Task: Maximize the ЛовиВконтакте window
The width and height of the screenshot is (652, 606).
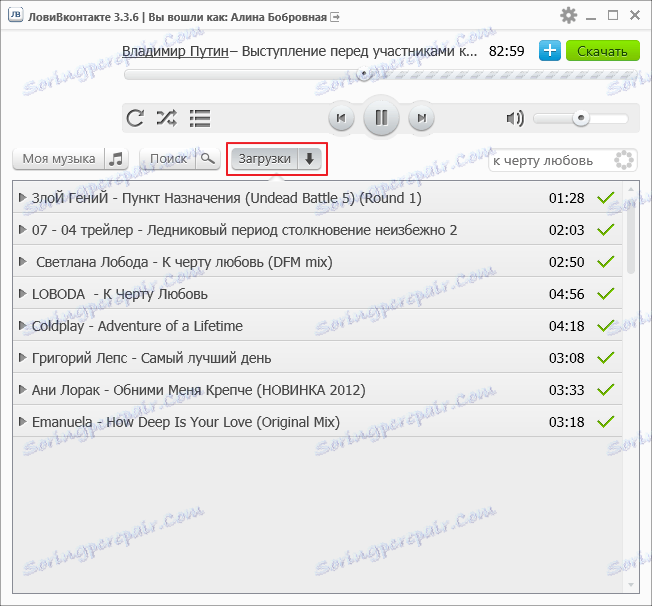Action: click(x=613, y=16)
